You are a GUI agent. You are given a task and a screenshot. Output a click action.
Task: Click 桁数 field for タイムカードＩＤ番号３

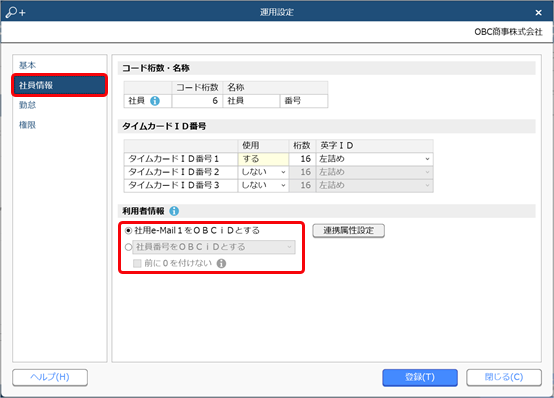[x=302, y=185]
